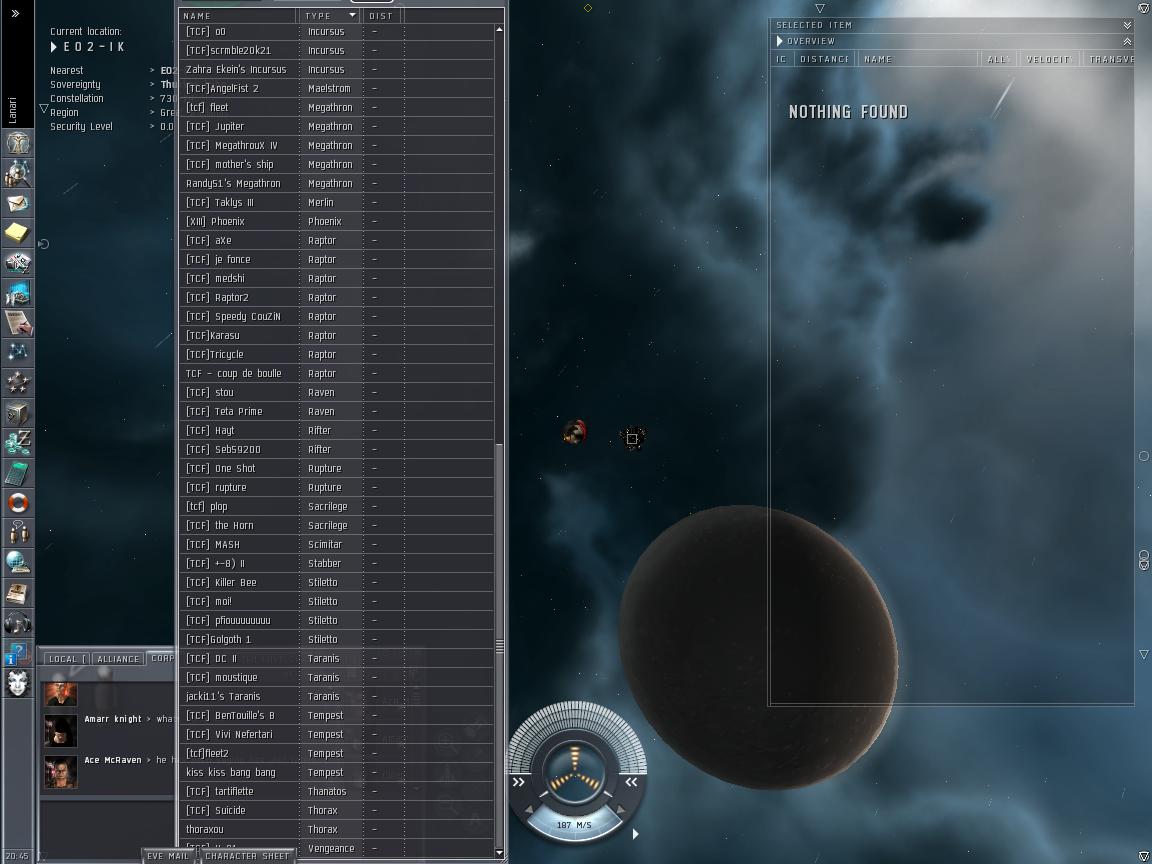Open the star map constellation sidebar icon

pos(18,353)
